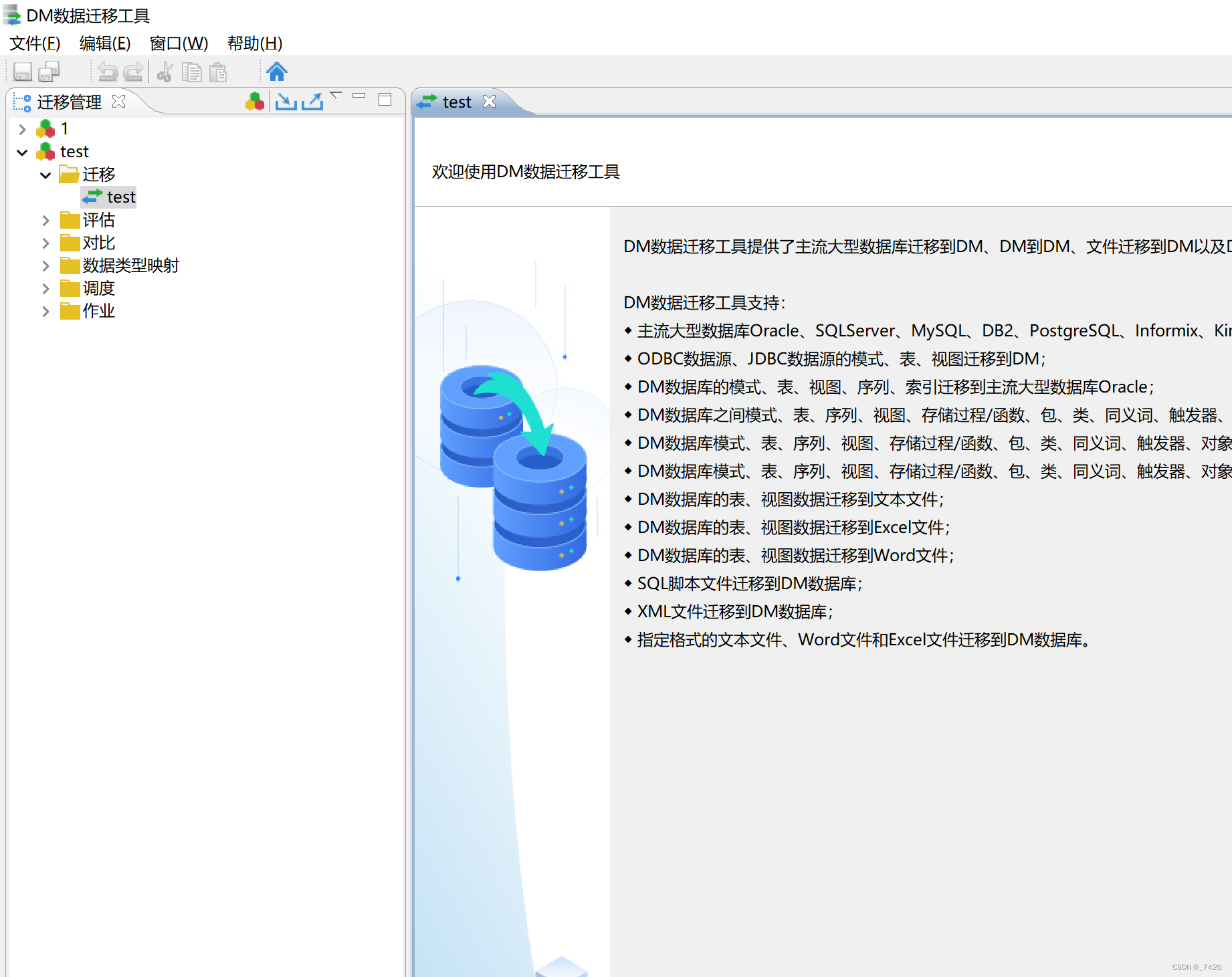
Task: Select the 数据类型映射 folder
Action: click(x=129, y=265)
